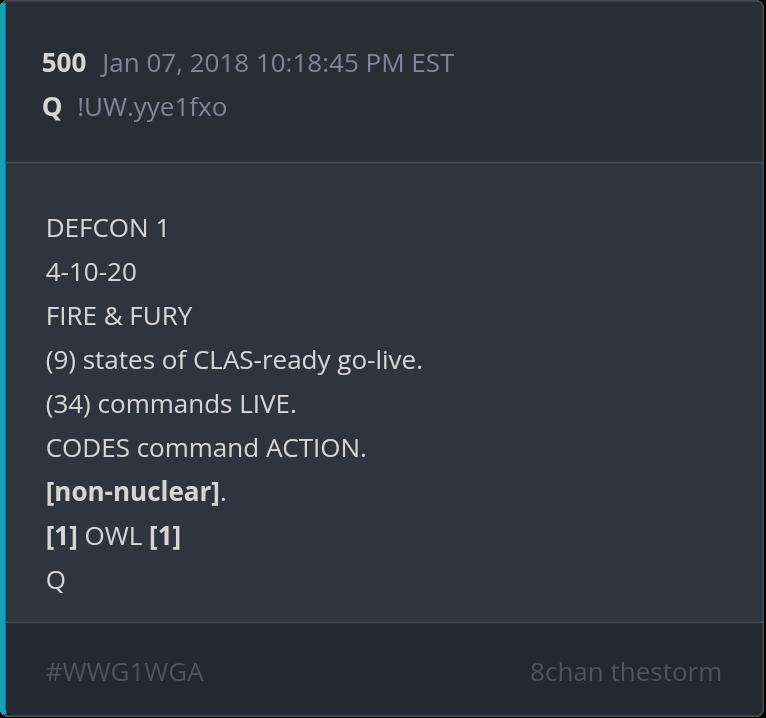
Task: Click the second bold [1] after OWL
Action: pyautogui.click(x=165, y=536)
